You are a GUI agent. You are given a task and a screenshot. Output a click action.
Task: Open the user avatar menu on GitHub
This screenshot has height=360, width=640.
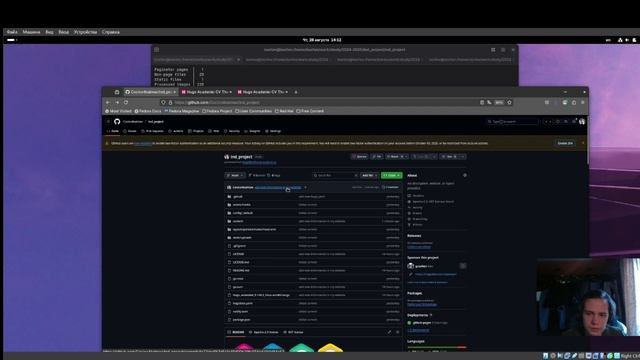tap(582, 122)
